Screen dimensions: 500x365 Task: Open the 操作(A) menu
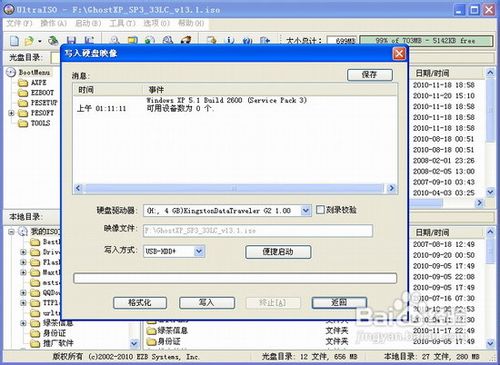[x=54, y=23]
